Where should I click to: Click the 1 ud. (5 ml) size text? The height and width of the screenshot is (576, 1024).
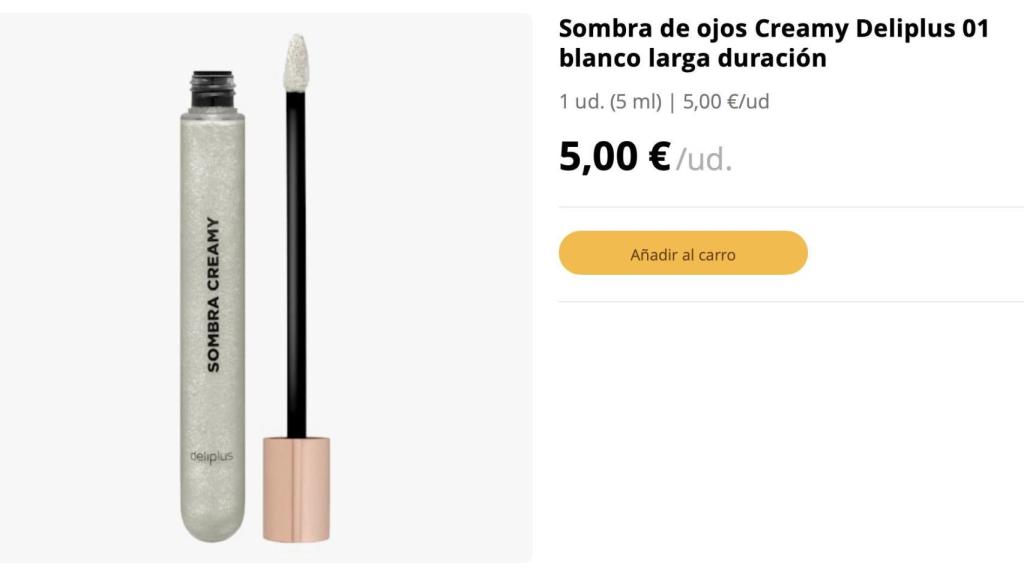pyautogui.click(x=613, y=101)
